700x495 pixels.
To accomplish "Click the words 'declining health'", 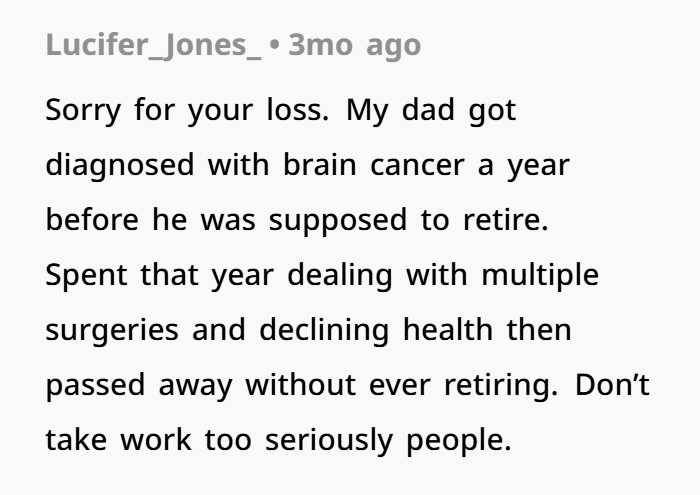I will (x=376, y=330).
